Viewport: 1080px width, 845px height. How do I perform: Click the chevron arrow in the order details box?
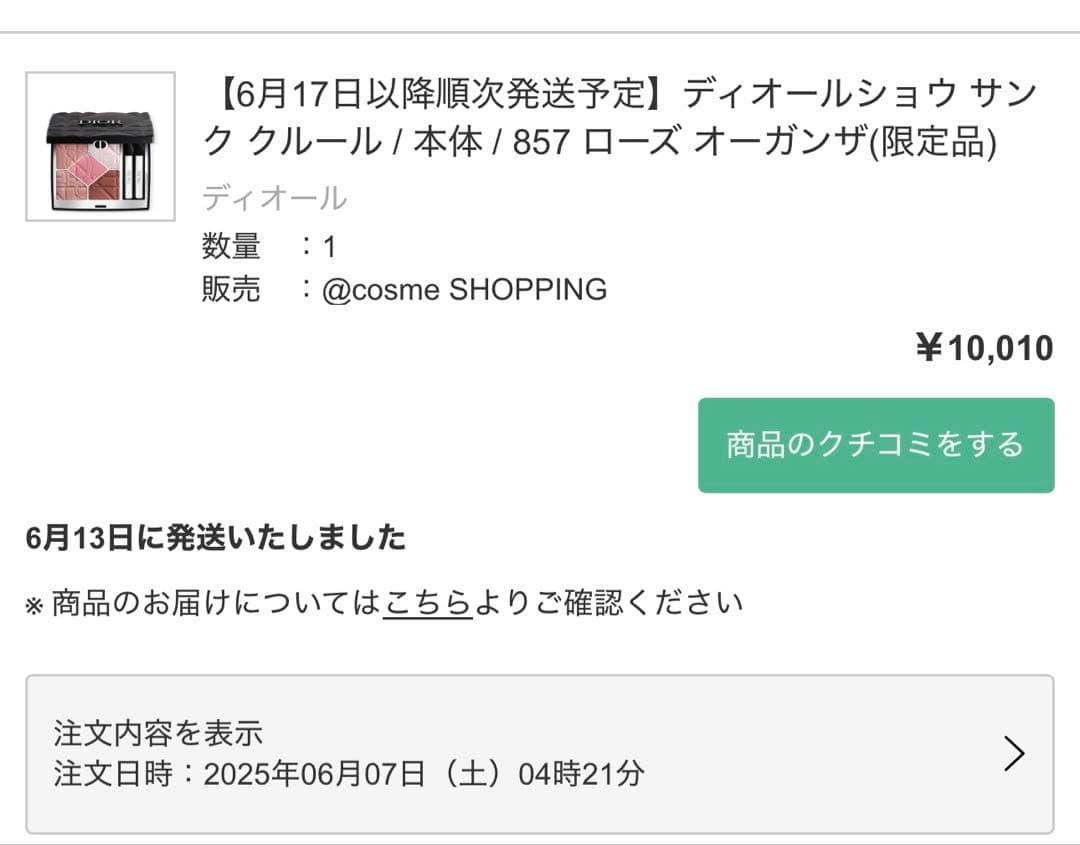[x=1014, y=754]
